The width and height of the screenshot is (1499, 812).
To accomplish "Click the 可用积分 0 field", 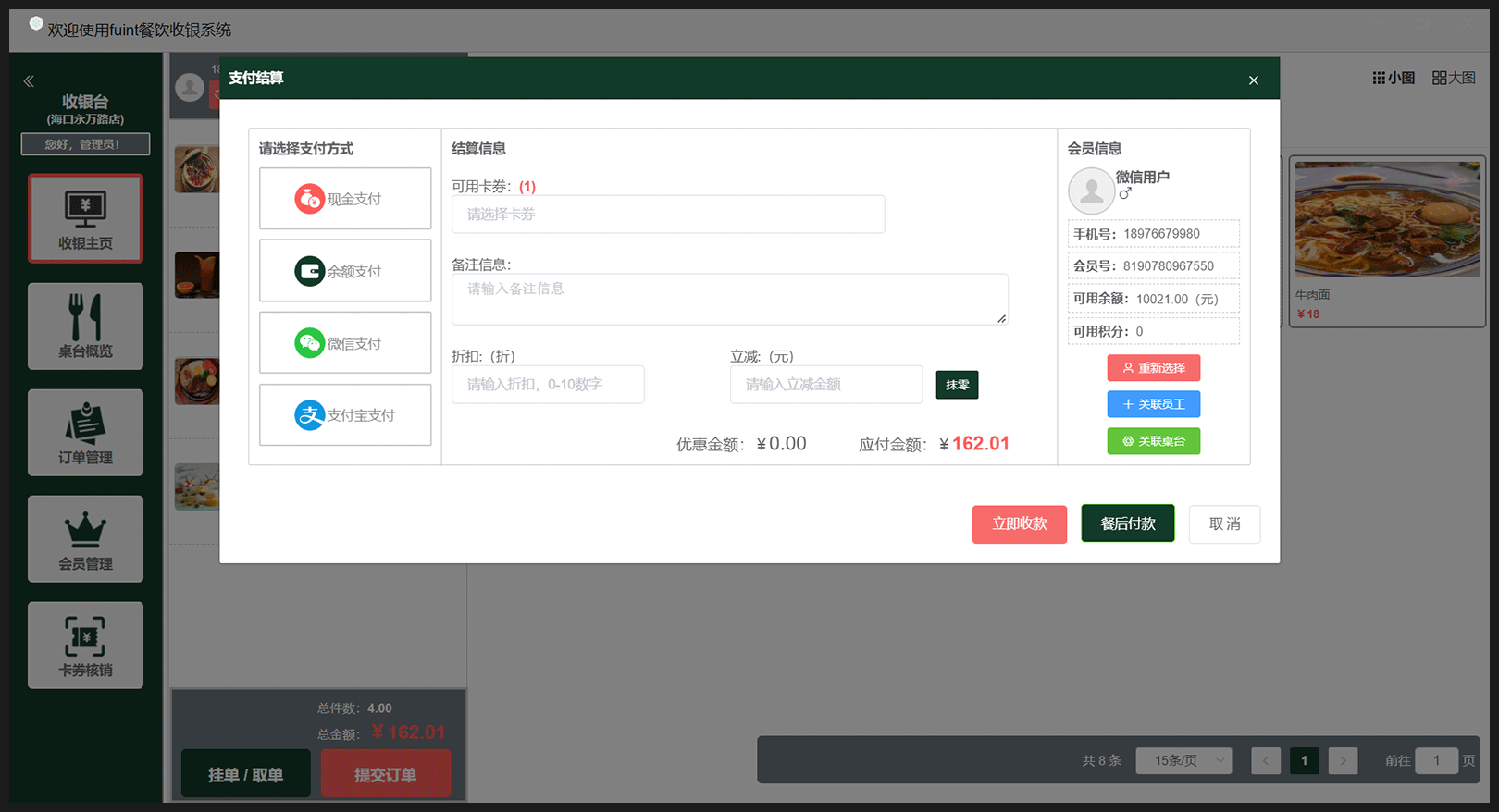I will point(1154,331).
